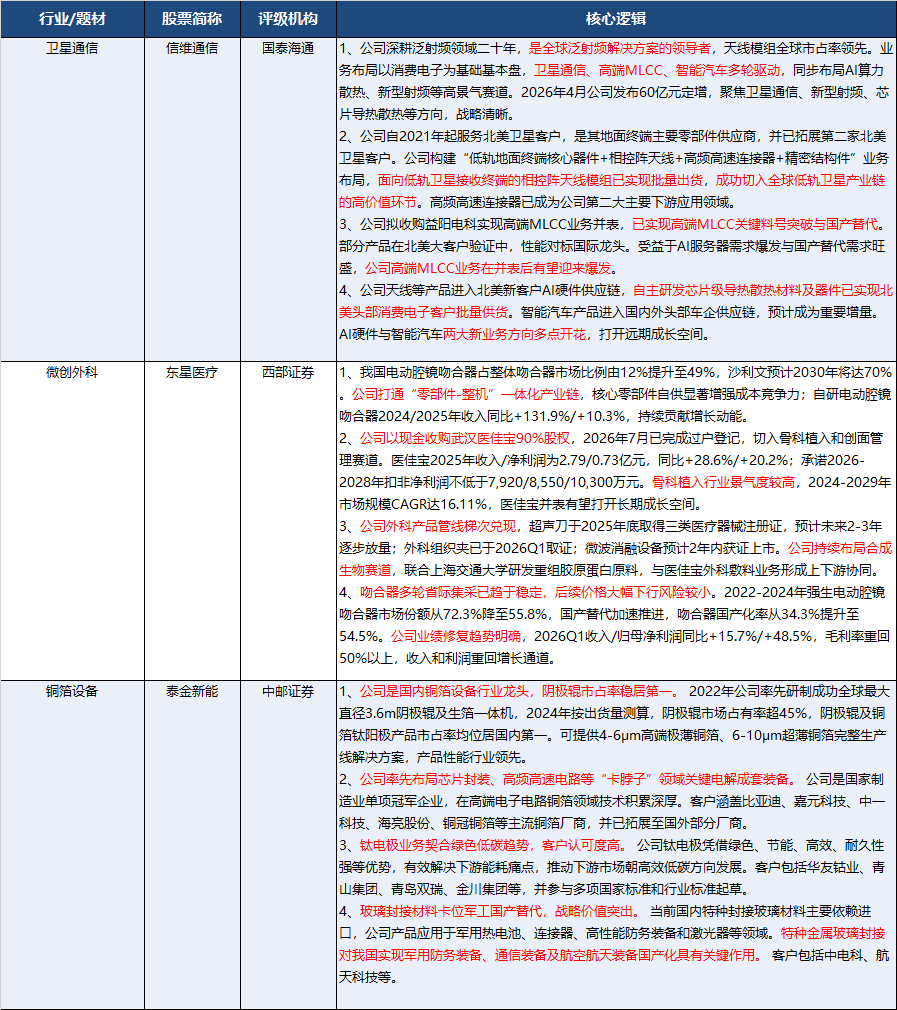Click red text 公司高端MLCC业务在并表后有望迎来爆发

click(x=487, y=268)
